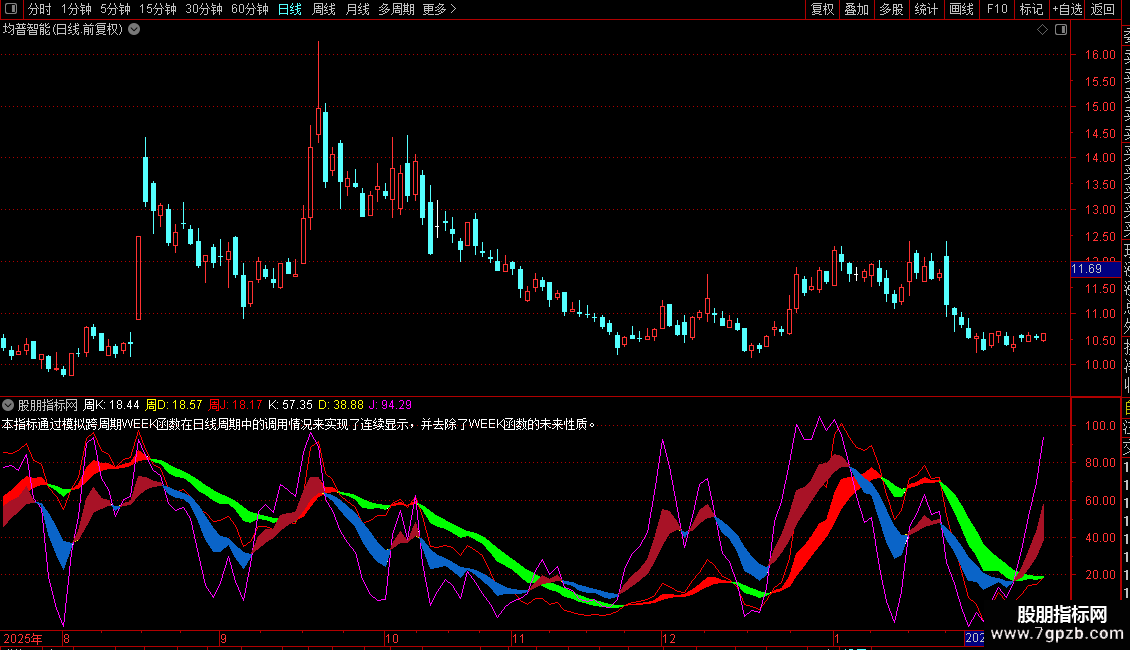Viewport: 1130px width, 650px height.
Task: Open F10 company information
Action: coord(997,9)
